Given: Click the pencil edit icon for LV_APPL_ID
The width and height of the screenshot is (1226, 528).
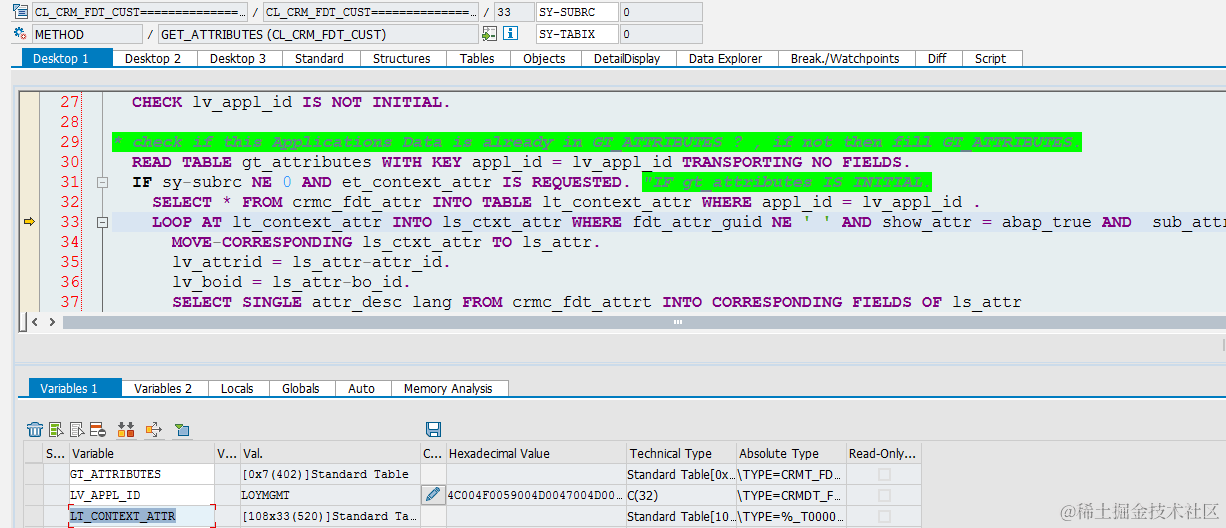Looking at the screenshot, I should (x=433, y=495).
